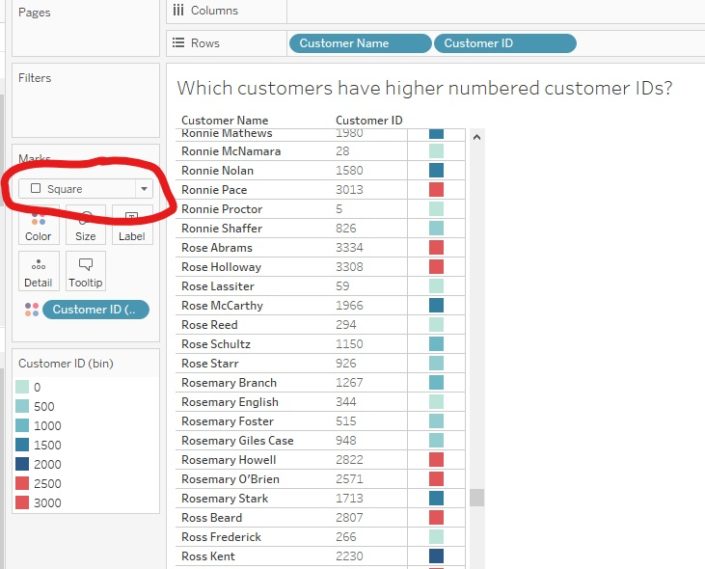Click the Customer ID column header
The image size is (705, 569).
[x=369, y=120]
